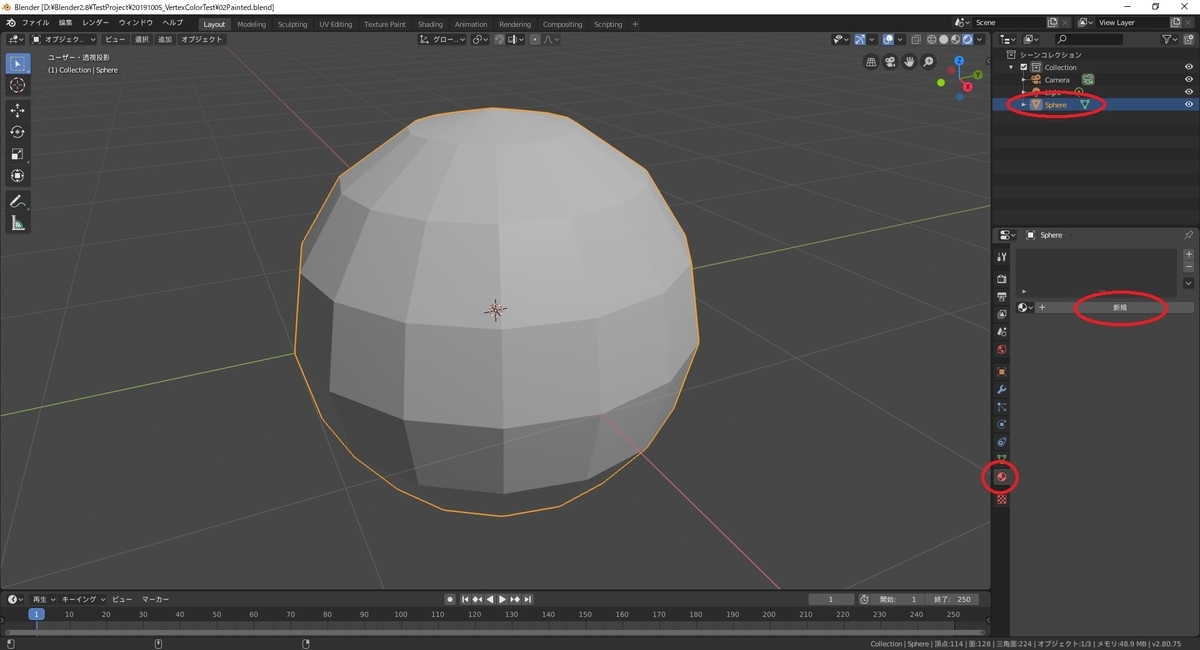Open the View Layer properties tab

[x=1002, y=314]
